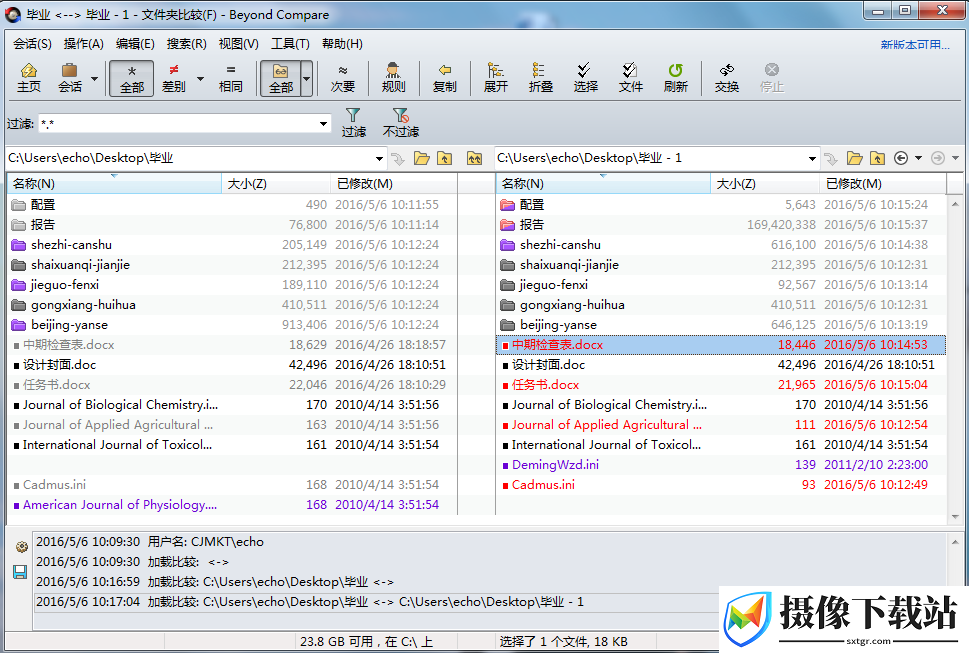Viewport: 969px width, 653px height.
Task: Open right folder path dropdown arrow
Action: click(812, 159)
